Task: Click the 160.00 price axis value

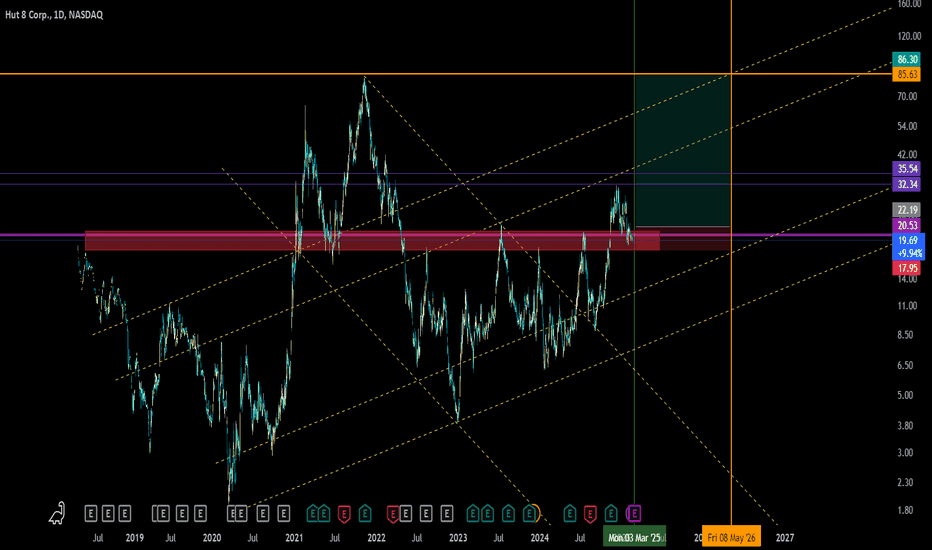Action: pyautogui.click(x=909, y=4)
